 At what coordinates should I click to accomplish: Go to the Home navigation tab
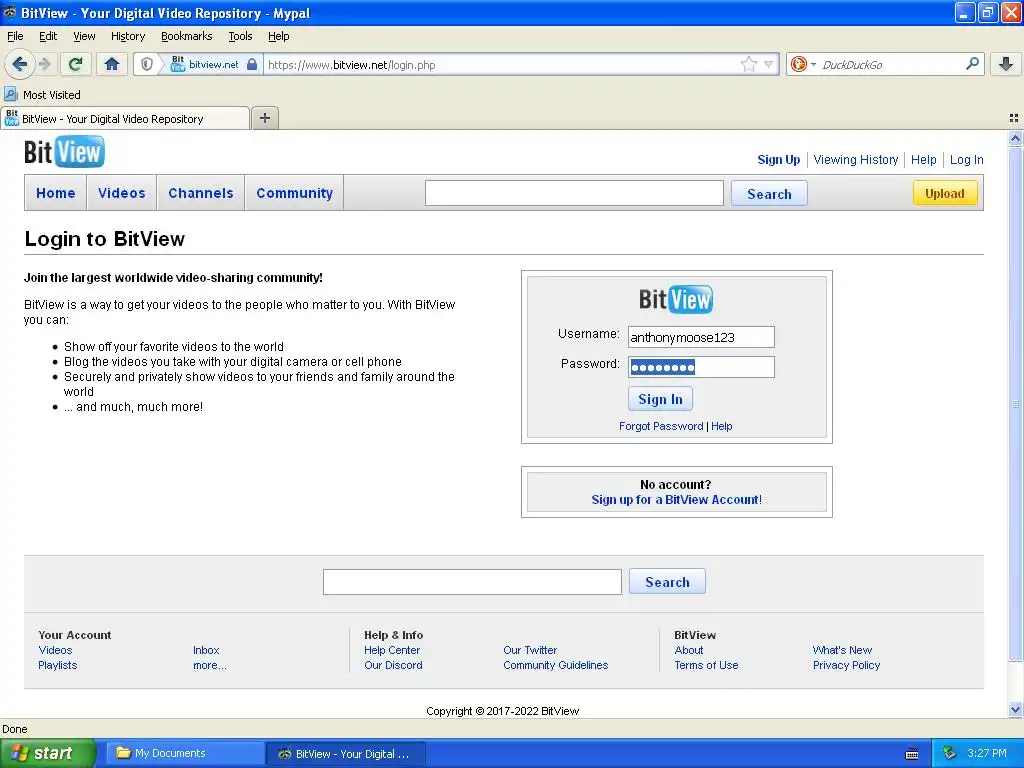56,193
